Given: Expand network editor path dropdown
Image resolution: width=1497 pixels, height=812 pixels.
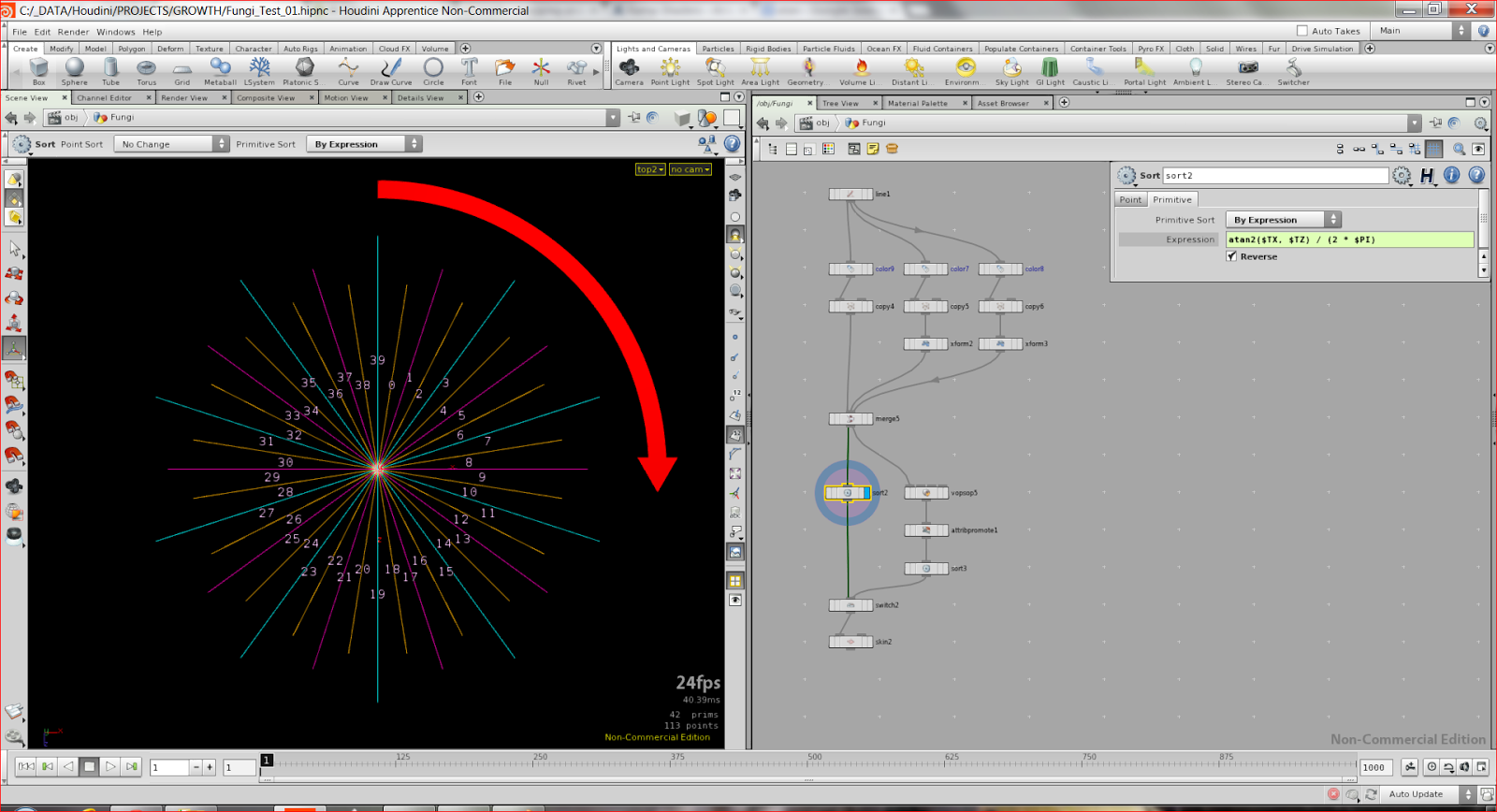Looking at the screenshot, I should pos(1414,123).
